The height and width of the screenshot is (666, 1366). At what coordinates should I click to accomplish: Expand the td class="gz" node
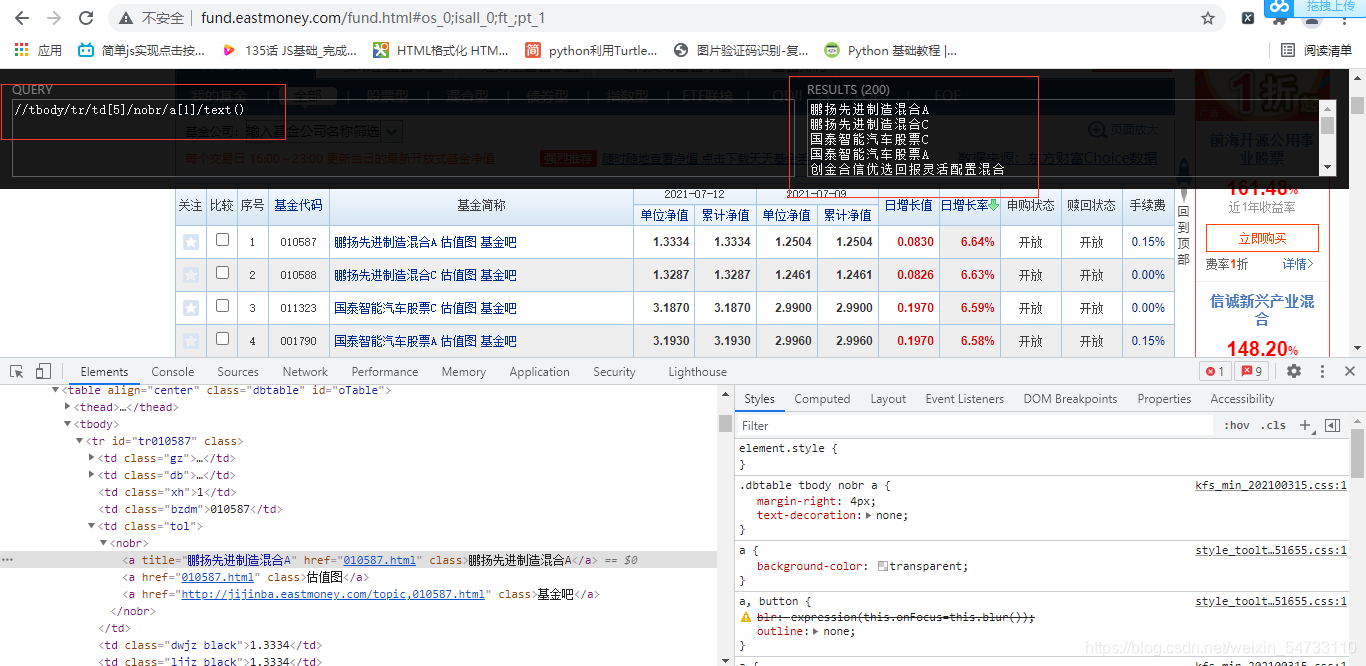pyautogui.click(x=92, y=458)
